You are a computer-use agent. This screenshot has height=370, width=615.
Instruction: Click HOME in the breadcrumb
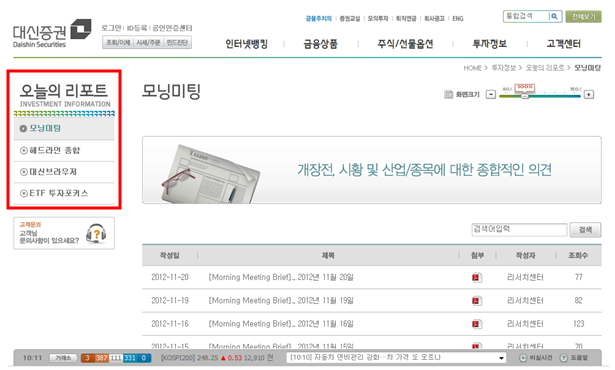473,68
